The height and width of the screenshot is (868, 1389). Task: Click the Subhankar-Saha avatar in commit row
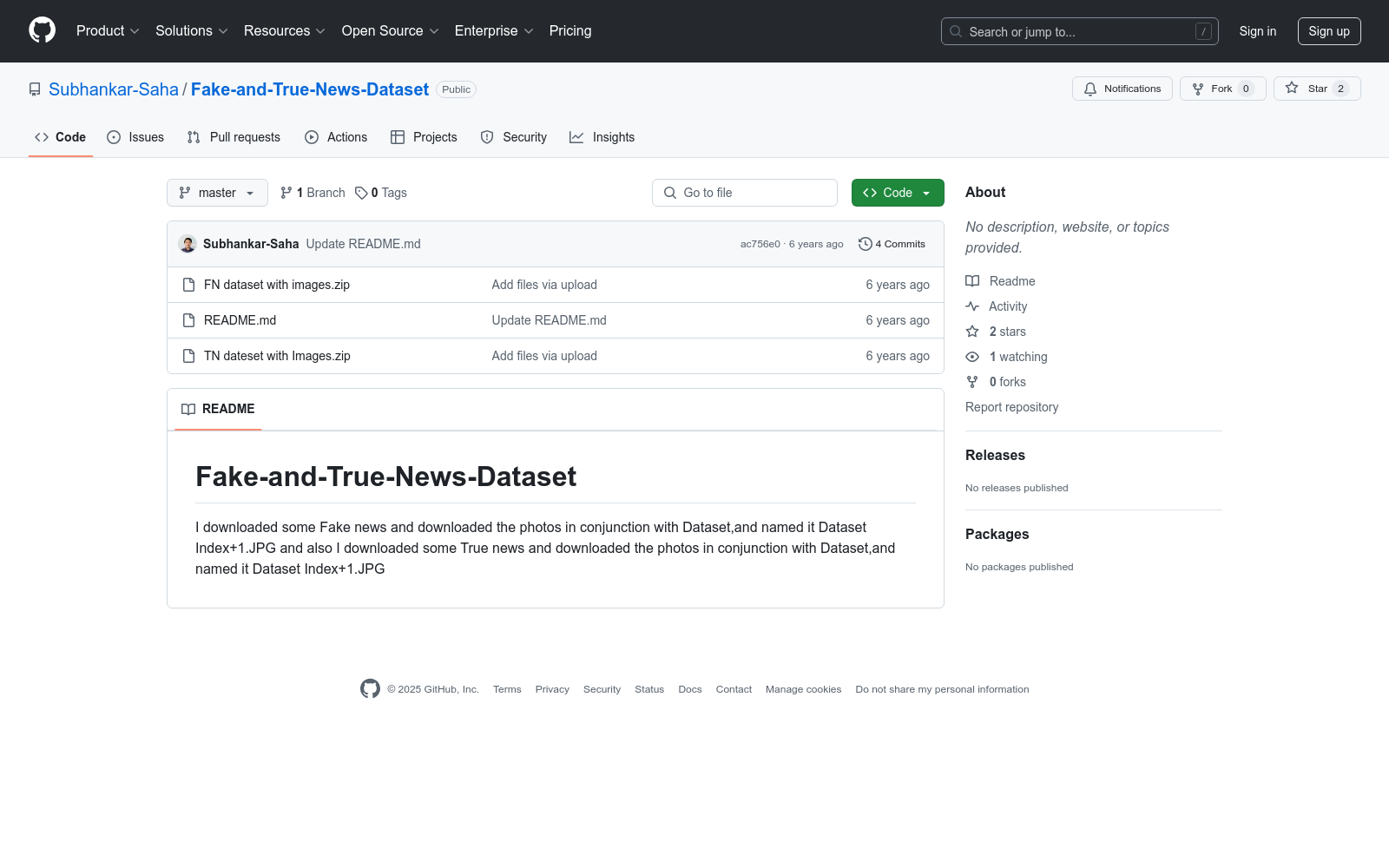[188, 244]
